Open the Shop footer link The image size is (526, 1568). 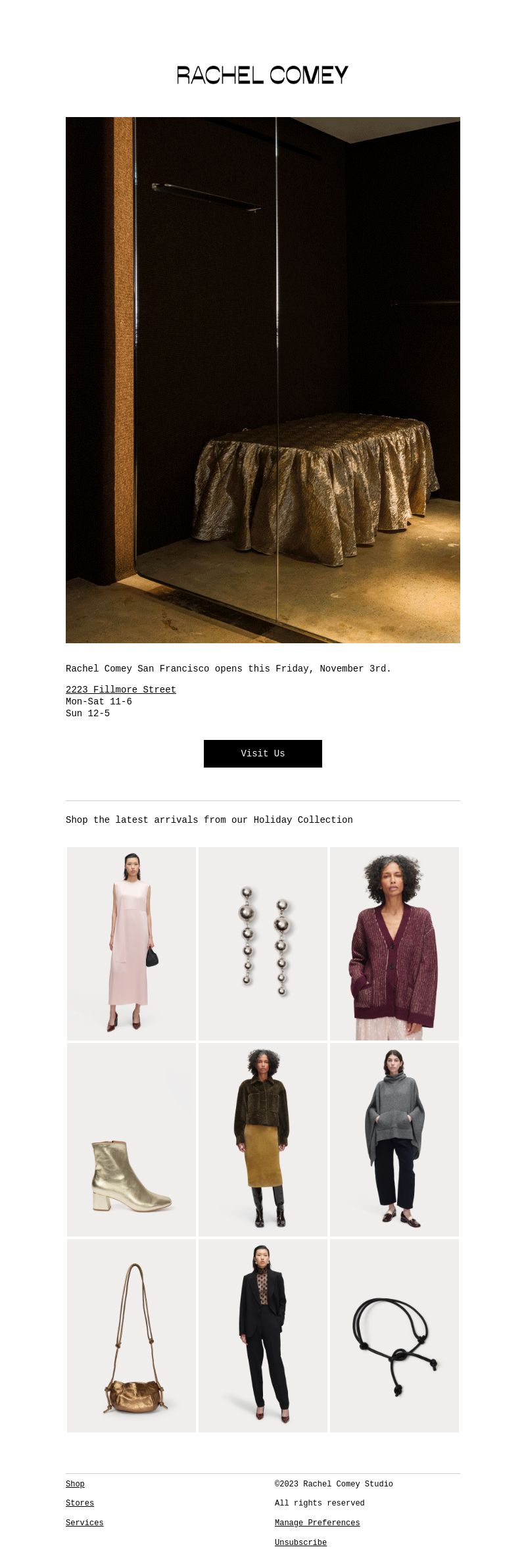pyautogui.click(x=75, y=1484)
